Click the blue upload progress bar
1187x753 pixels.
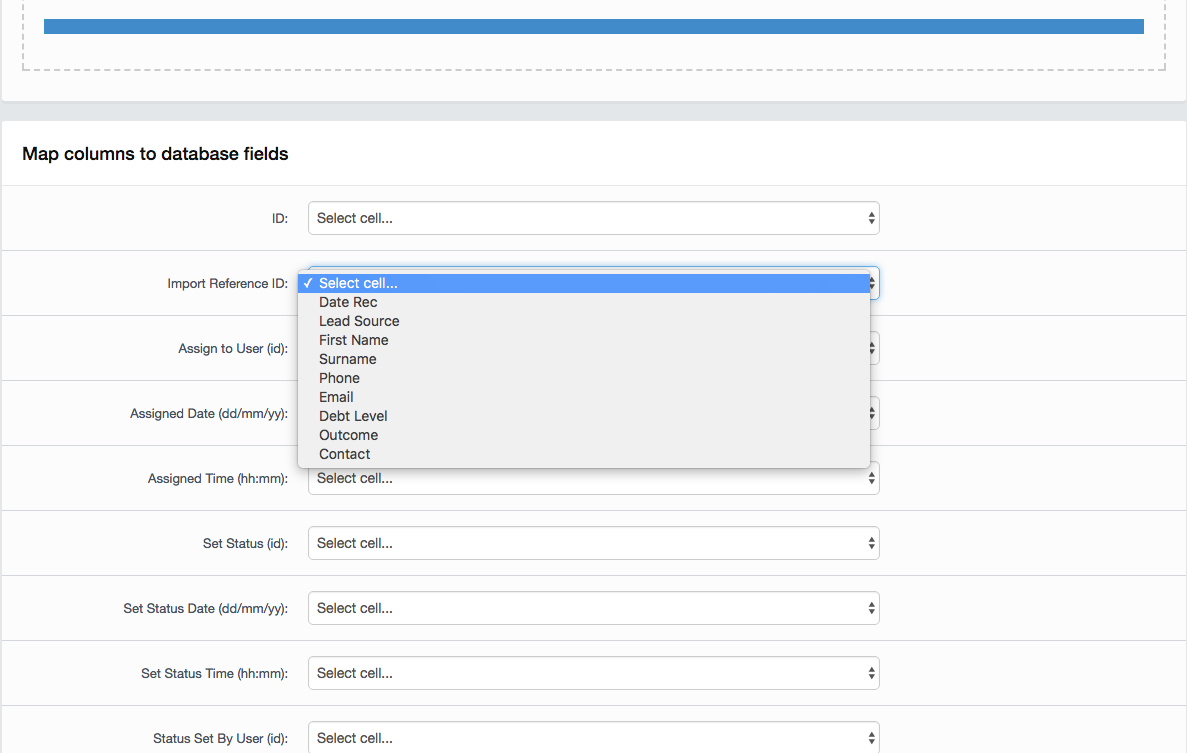[x=593, y=26]
